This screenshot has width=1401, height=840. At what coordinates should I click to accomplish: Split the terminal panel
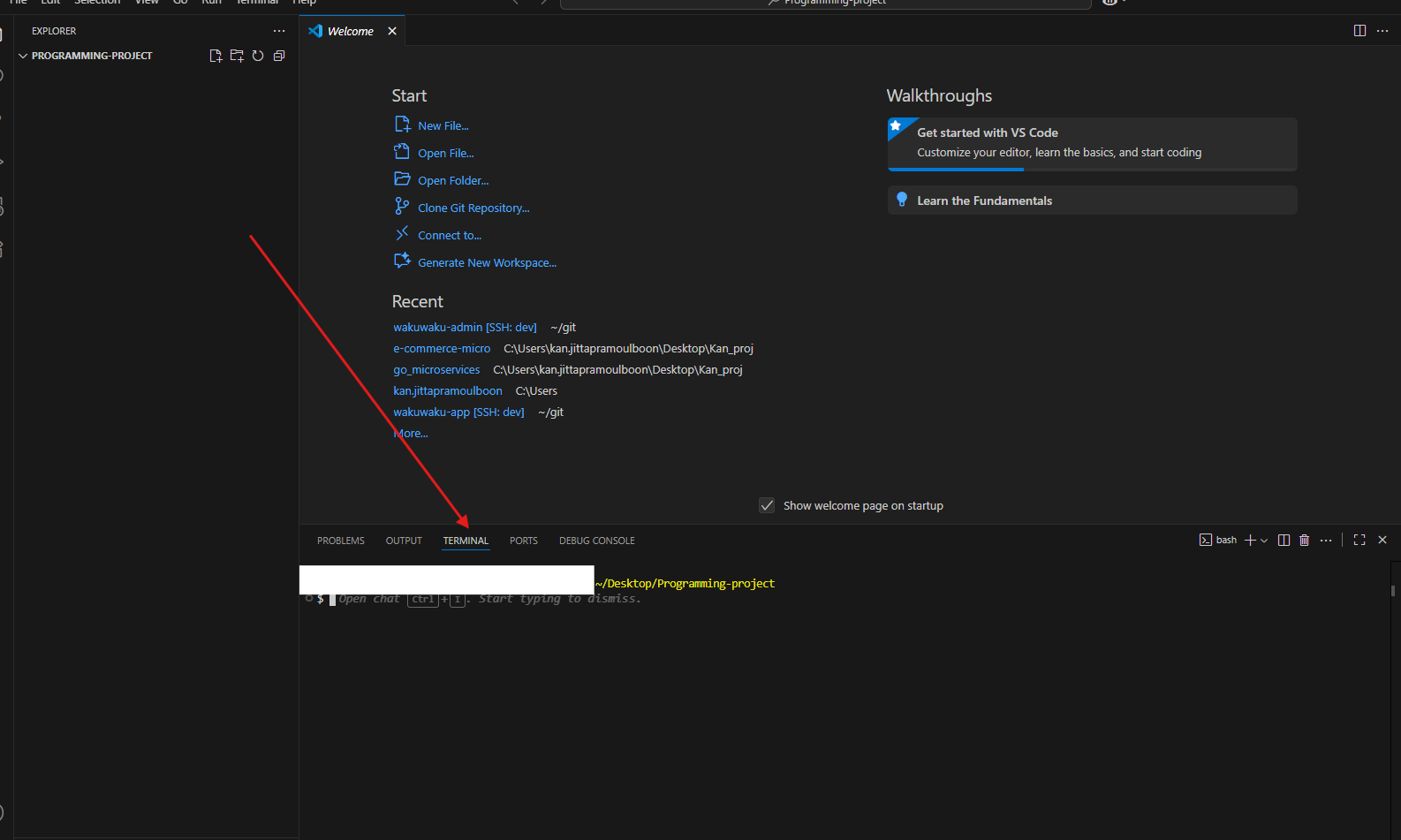1284,541
